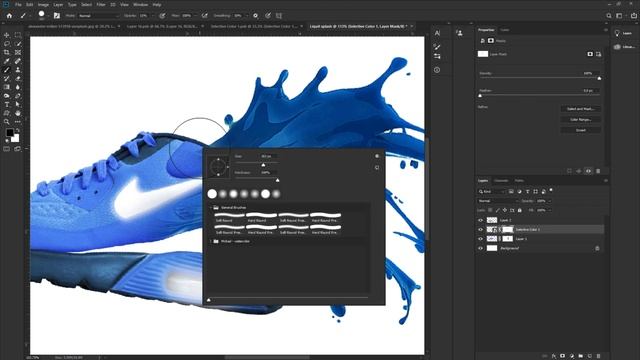
Task: Select the Brush tool in toolbox
Action: (x=7, y=70)
